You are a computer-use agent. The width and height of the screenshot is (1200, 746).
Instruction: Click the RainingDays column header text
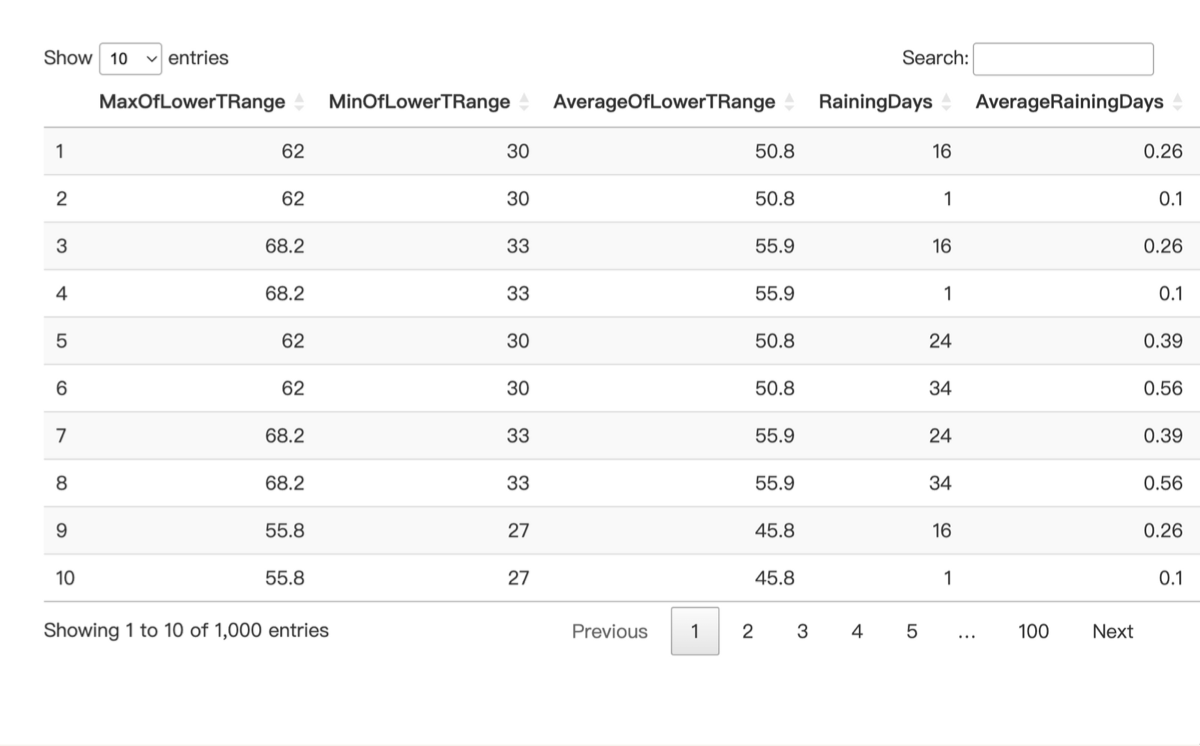click(875, 102)
